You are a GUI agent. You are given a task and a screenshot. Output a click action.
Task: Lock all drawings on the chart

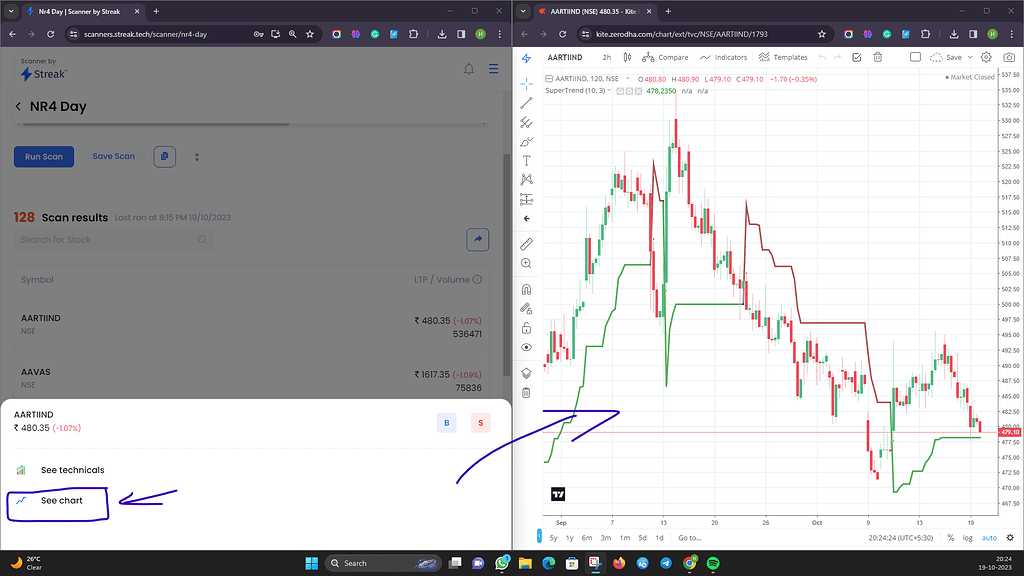tap(526, 327)
